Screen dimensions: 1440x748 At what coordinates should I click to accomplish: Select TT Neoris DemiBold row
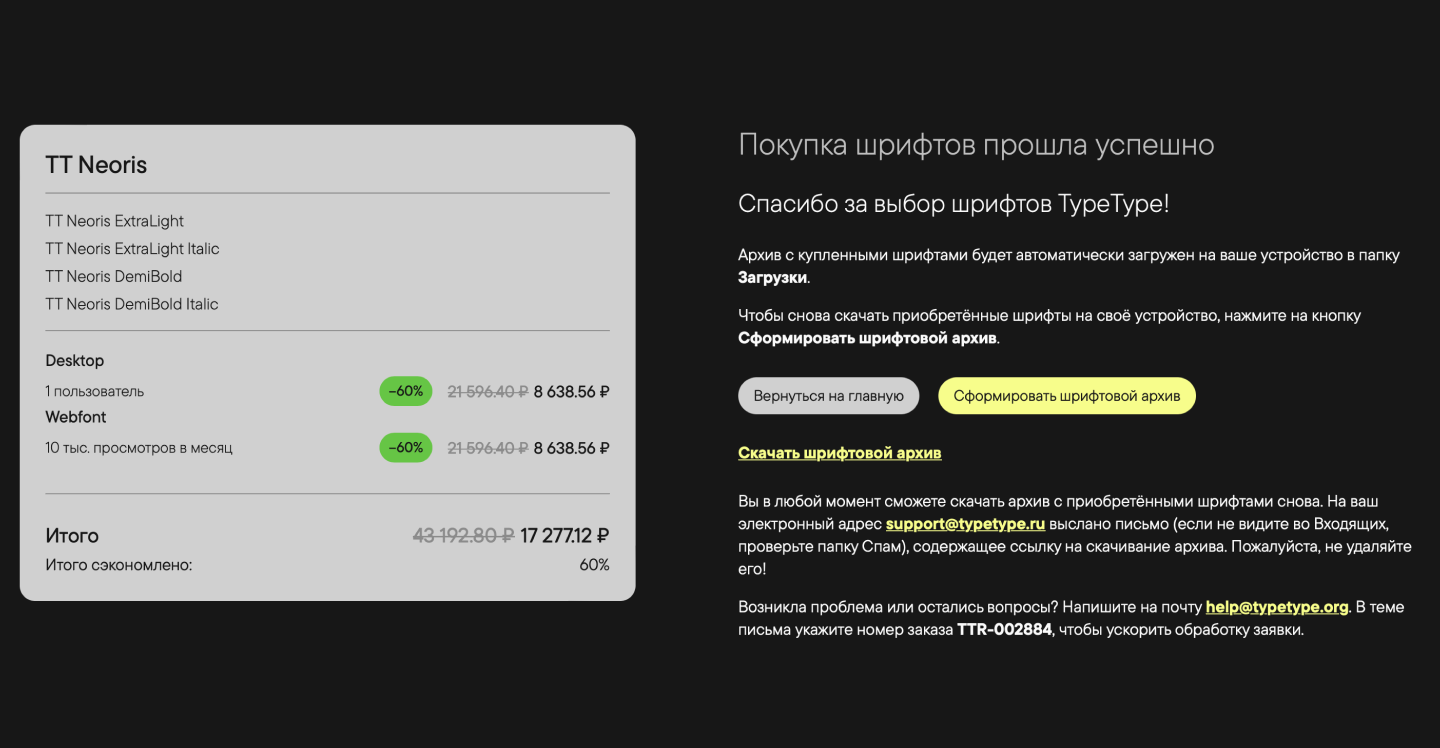(x=114, y=276)
